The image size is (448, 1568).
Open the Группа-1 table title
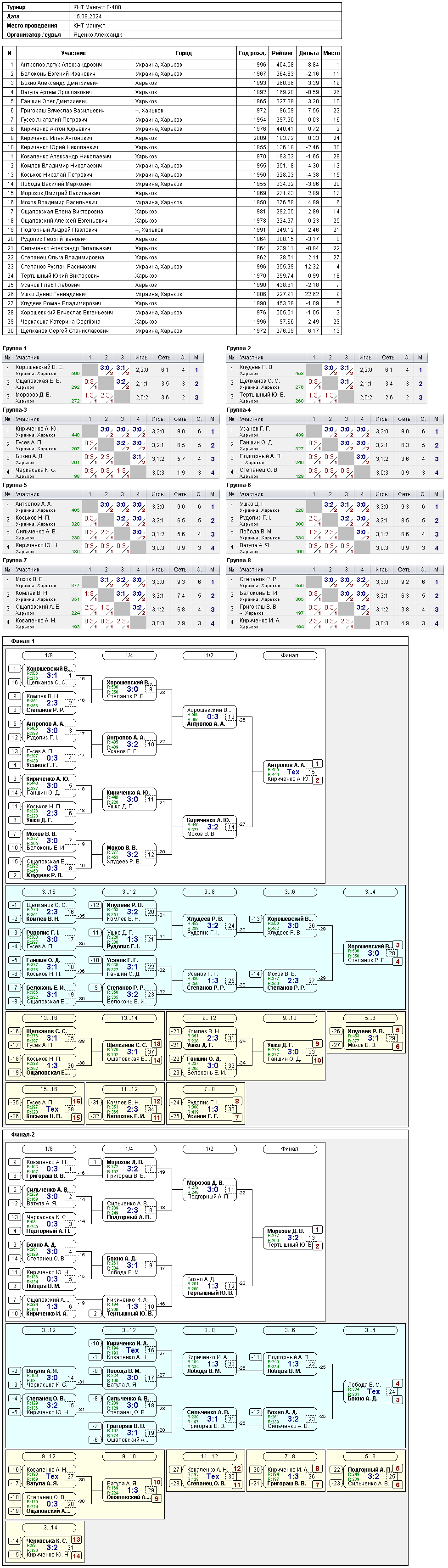coord(15,348)
